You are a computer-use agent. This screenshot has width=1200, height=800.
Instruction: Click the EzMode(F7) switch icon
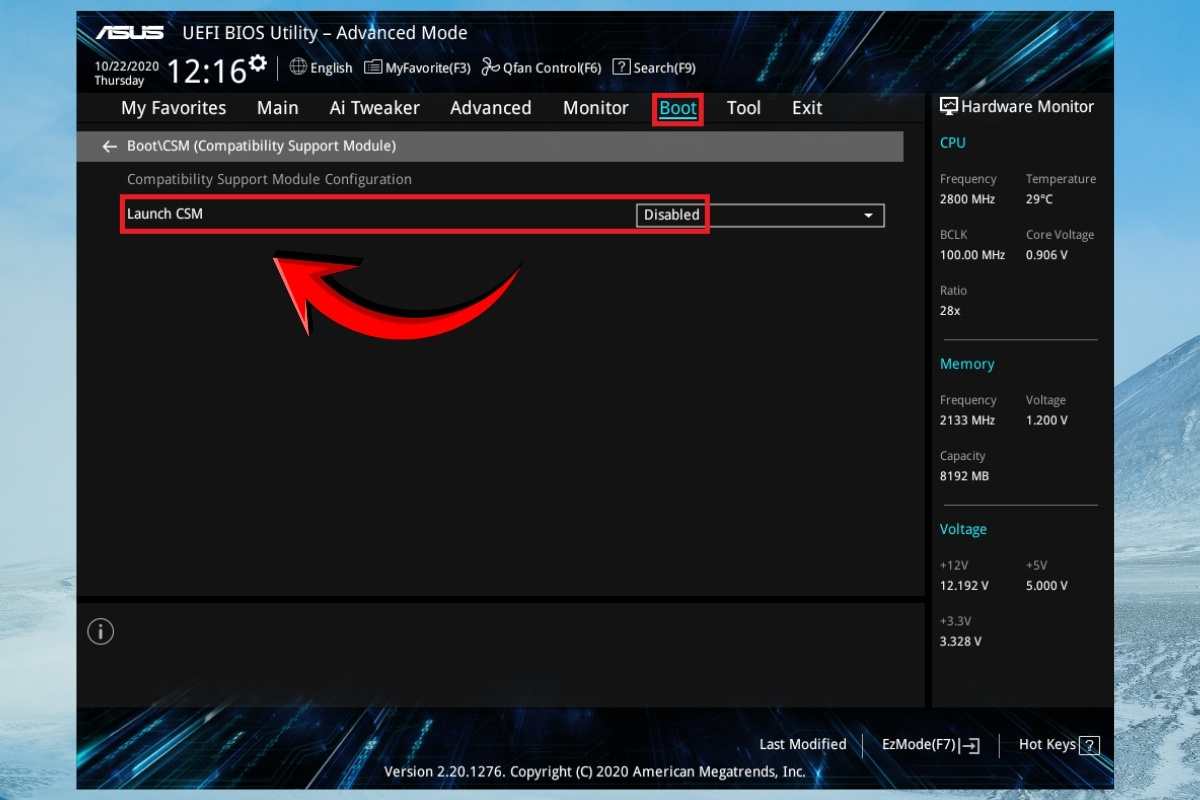pyautogui.click(x=969, y=745)
